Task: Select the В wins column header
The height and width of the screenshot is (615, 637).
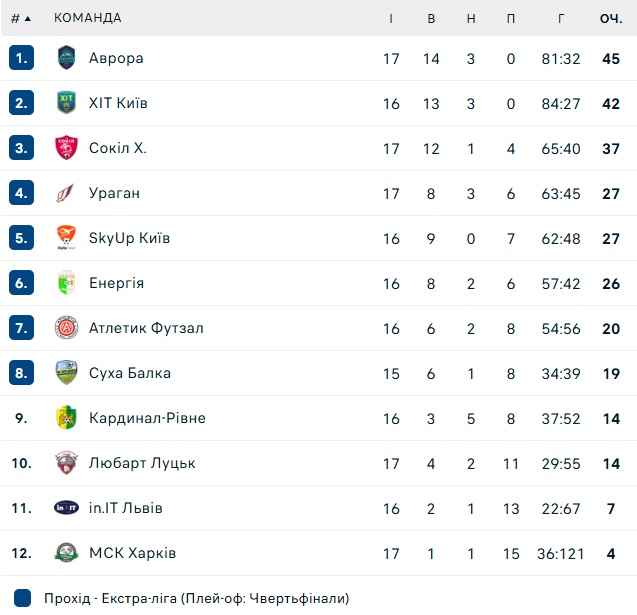Action: 431,18
